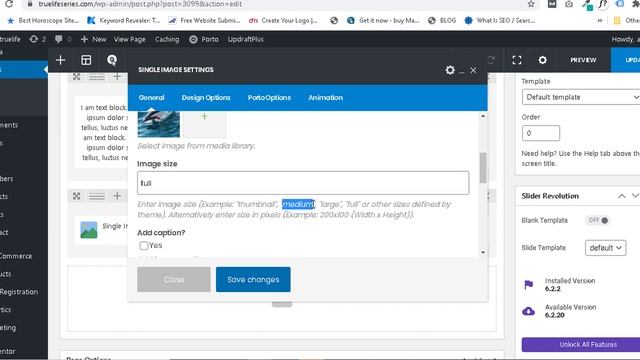Click the search/SEO icon in builder toolbar
This screenshot has width=640, height=360.
click(111, 60)
